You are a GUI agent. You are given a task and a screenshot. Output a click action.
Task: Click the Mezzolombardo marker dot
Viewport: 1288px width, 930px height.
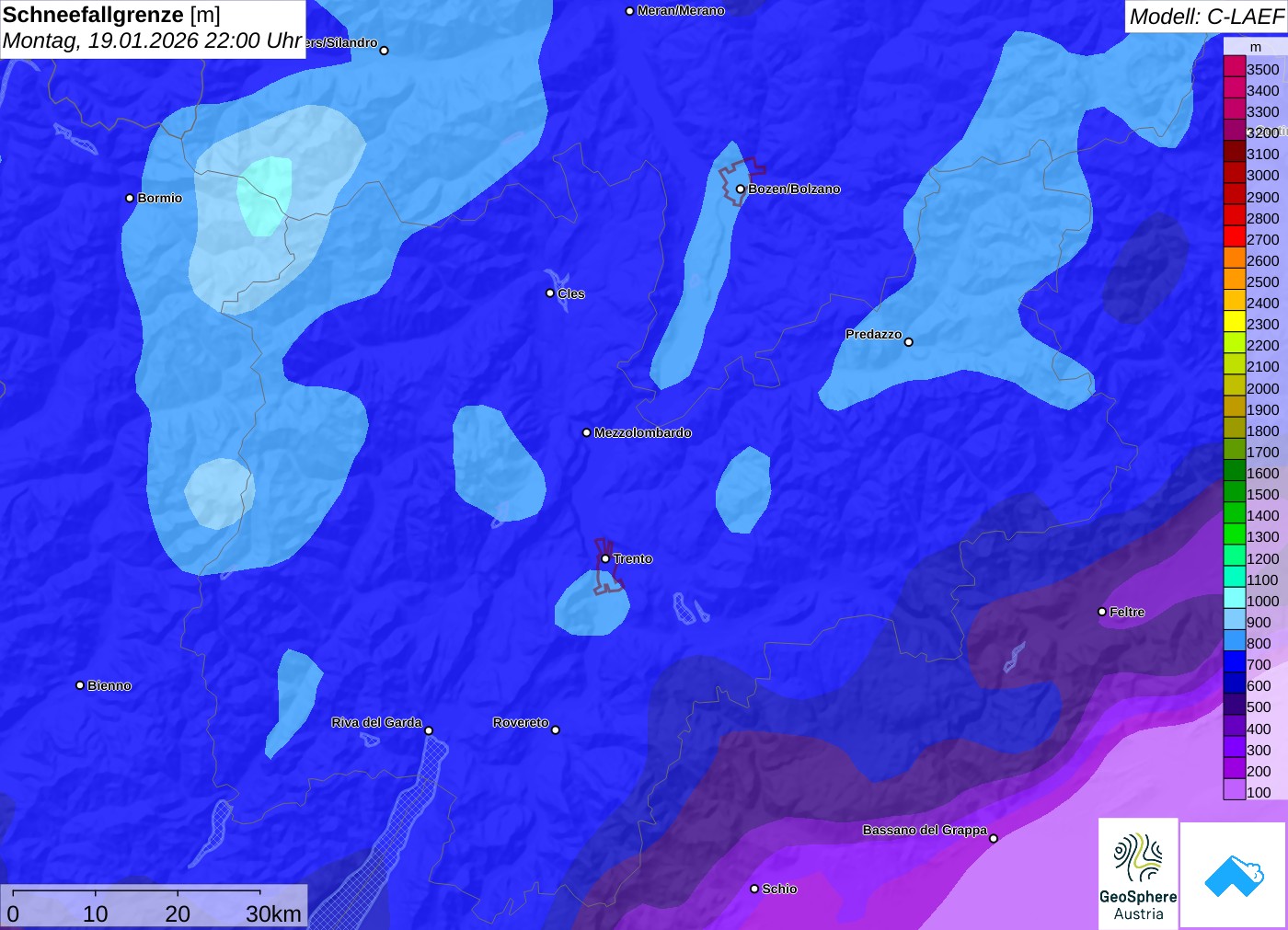pyautogui.click(x=587, y=432)
